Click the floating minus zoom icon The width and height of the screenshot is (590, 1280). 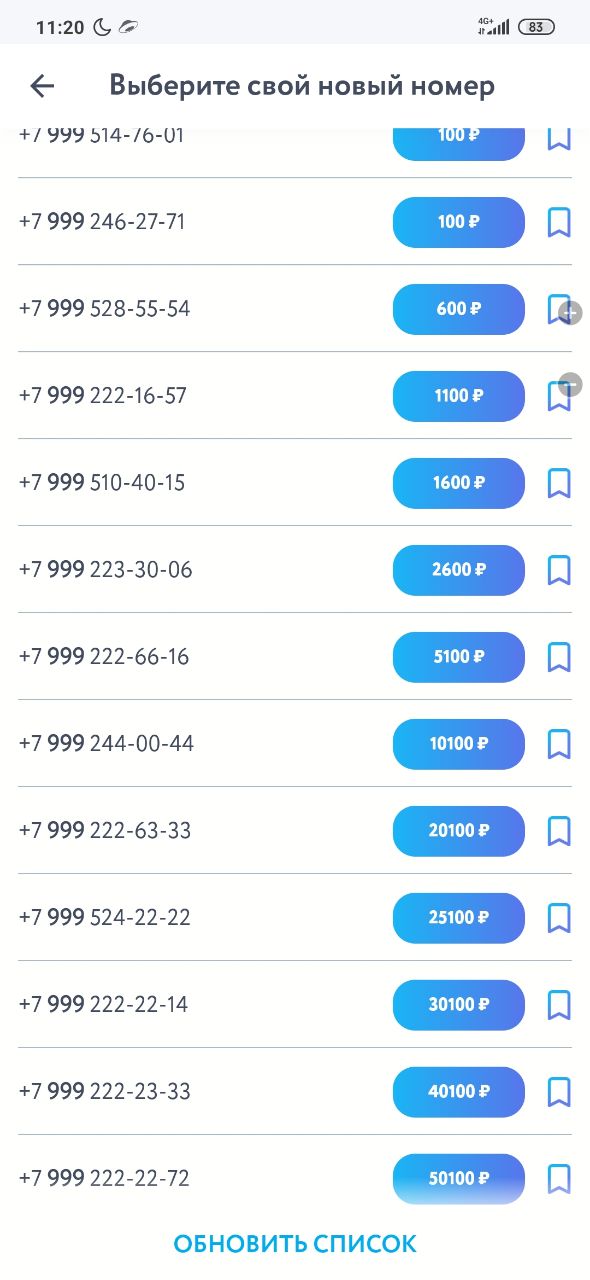click(x=570, y=384)
